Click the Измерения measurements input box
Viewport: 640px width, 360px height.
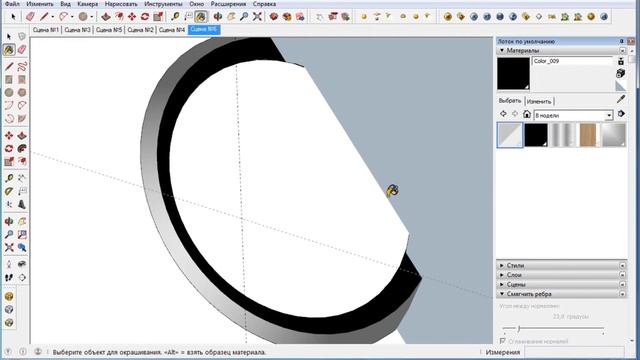point(574,352)
